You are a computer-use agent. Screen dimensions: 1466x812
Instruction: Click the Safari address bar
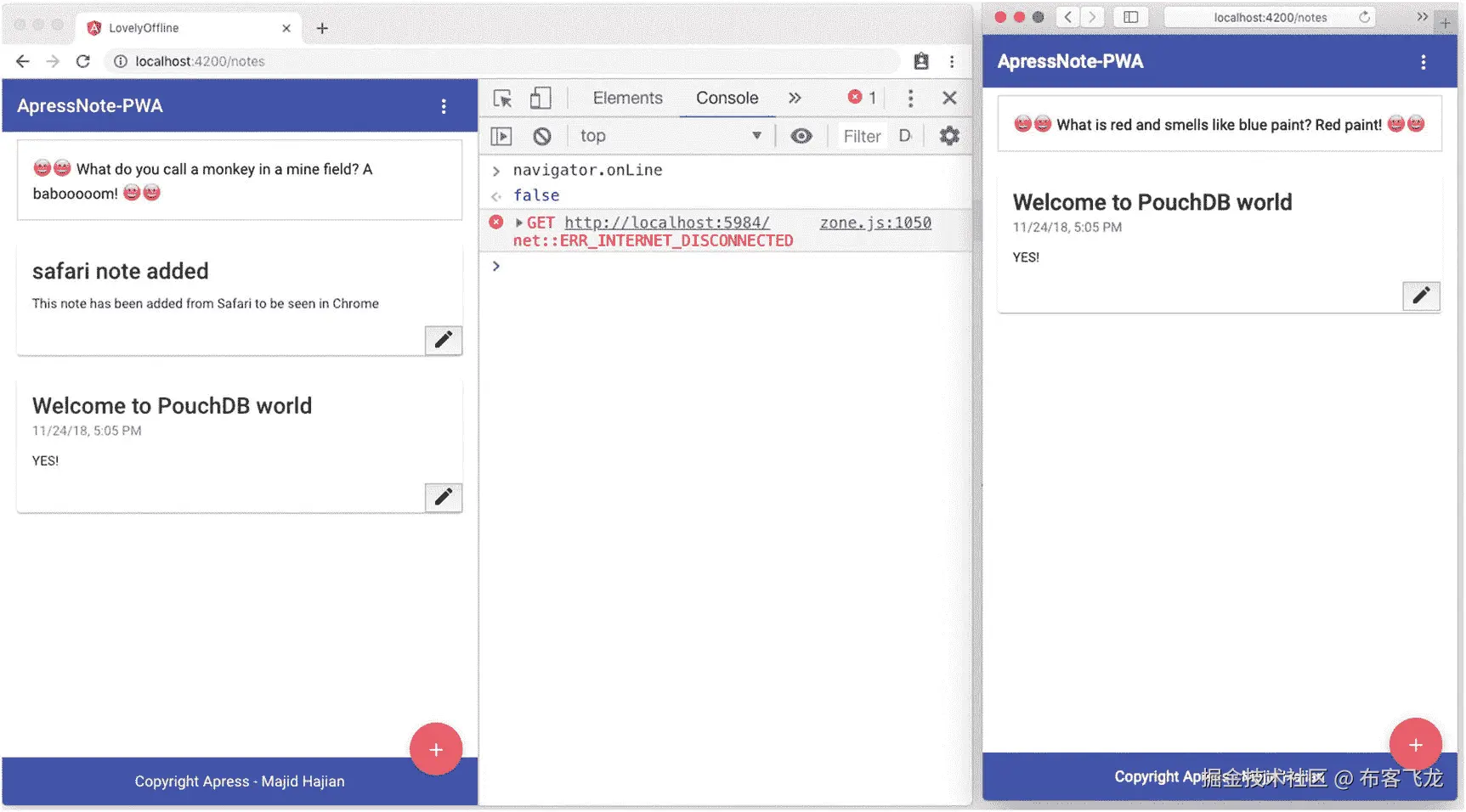(x=1271, y=17)
